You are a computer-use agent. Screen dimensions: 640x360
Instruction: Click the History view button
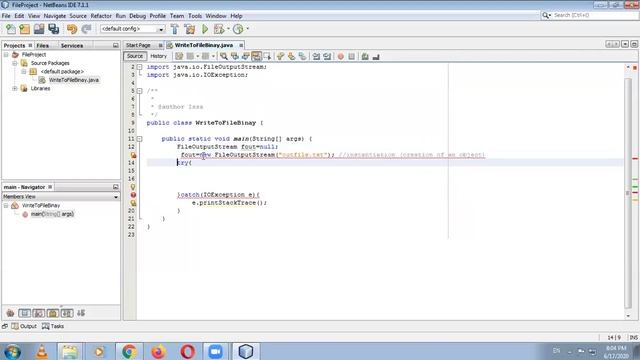click(158, 56)
